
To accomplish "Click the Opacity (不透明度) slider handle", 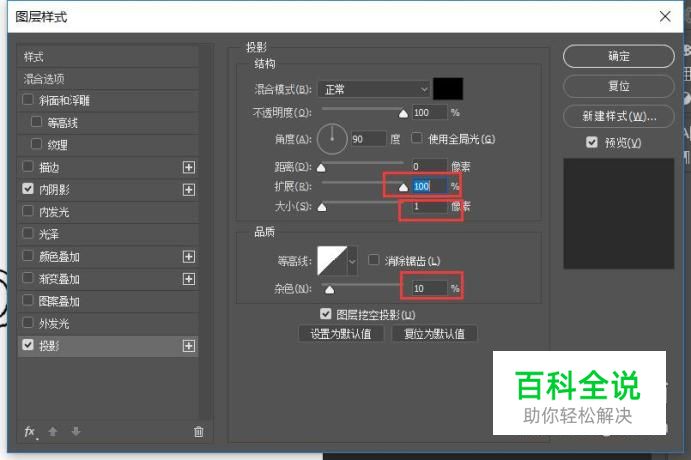I will (403, 114).
